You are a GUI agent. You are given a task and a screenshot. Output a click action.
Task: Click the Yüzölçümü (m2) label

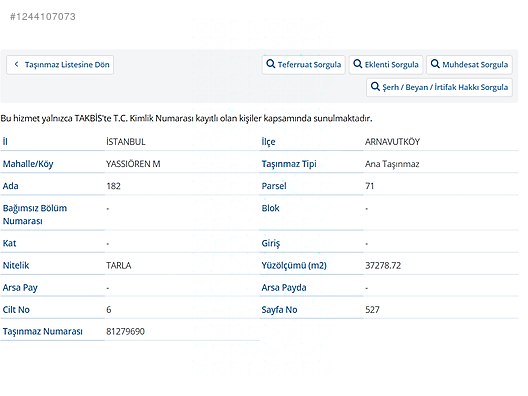point(294,266)
